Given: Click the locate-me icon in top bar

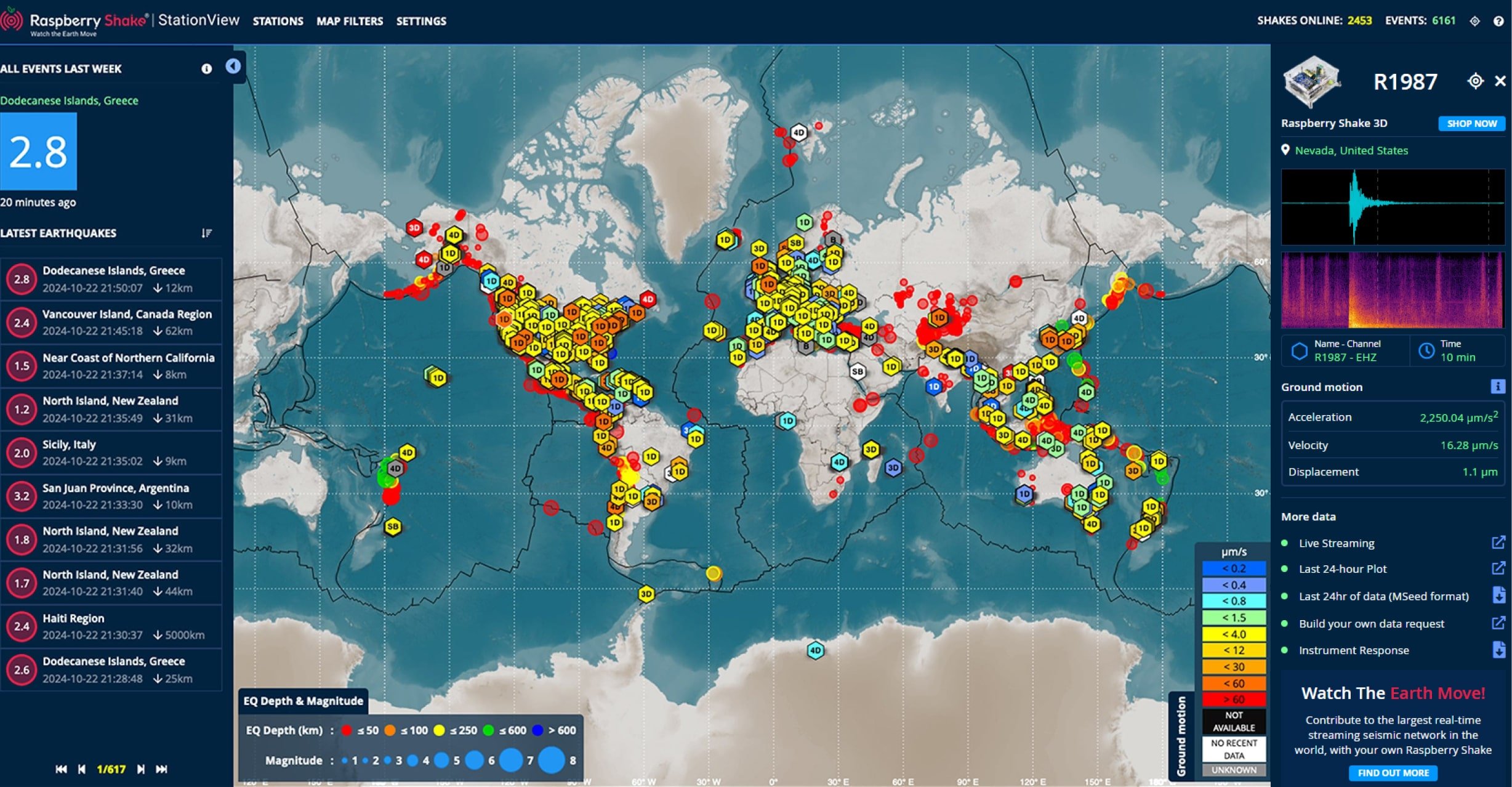Looking at the screenshot, I should point(1474,21).
